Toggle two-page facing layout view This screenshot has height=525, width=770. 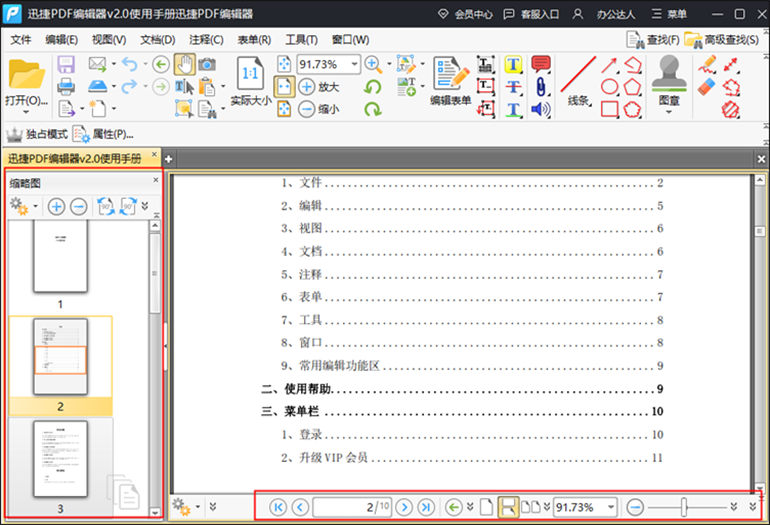[x=530, y=507]
